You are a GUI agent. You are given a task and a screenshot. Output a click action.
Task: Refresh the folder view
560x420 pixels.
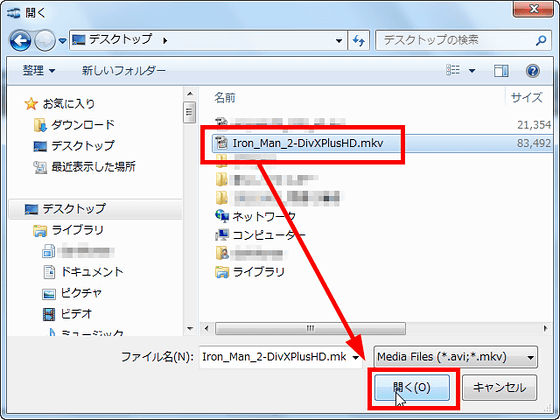[x=359, y=41]
